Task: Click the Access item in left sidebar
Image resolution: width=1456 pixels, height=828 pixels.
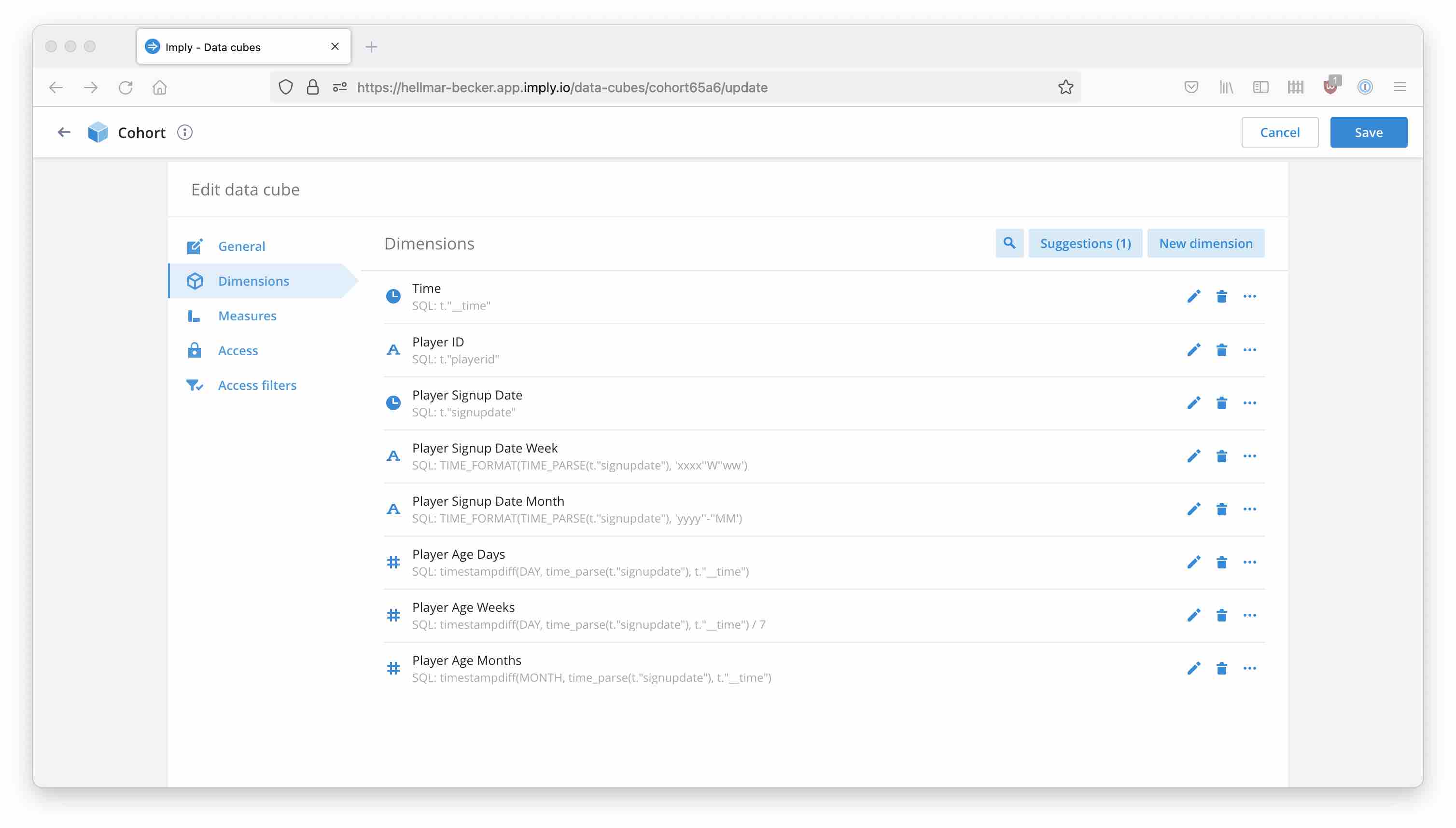Action: [238, 349]
